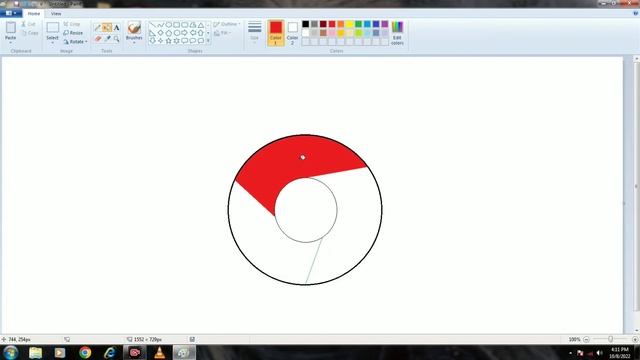
Task: Select the Left arrow shape
Action: tap(193, 33)
